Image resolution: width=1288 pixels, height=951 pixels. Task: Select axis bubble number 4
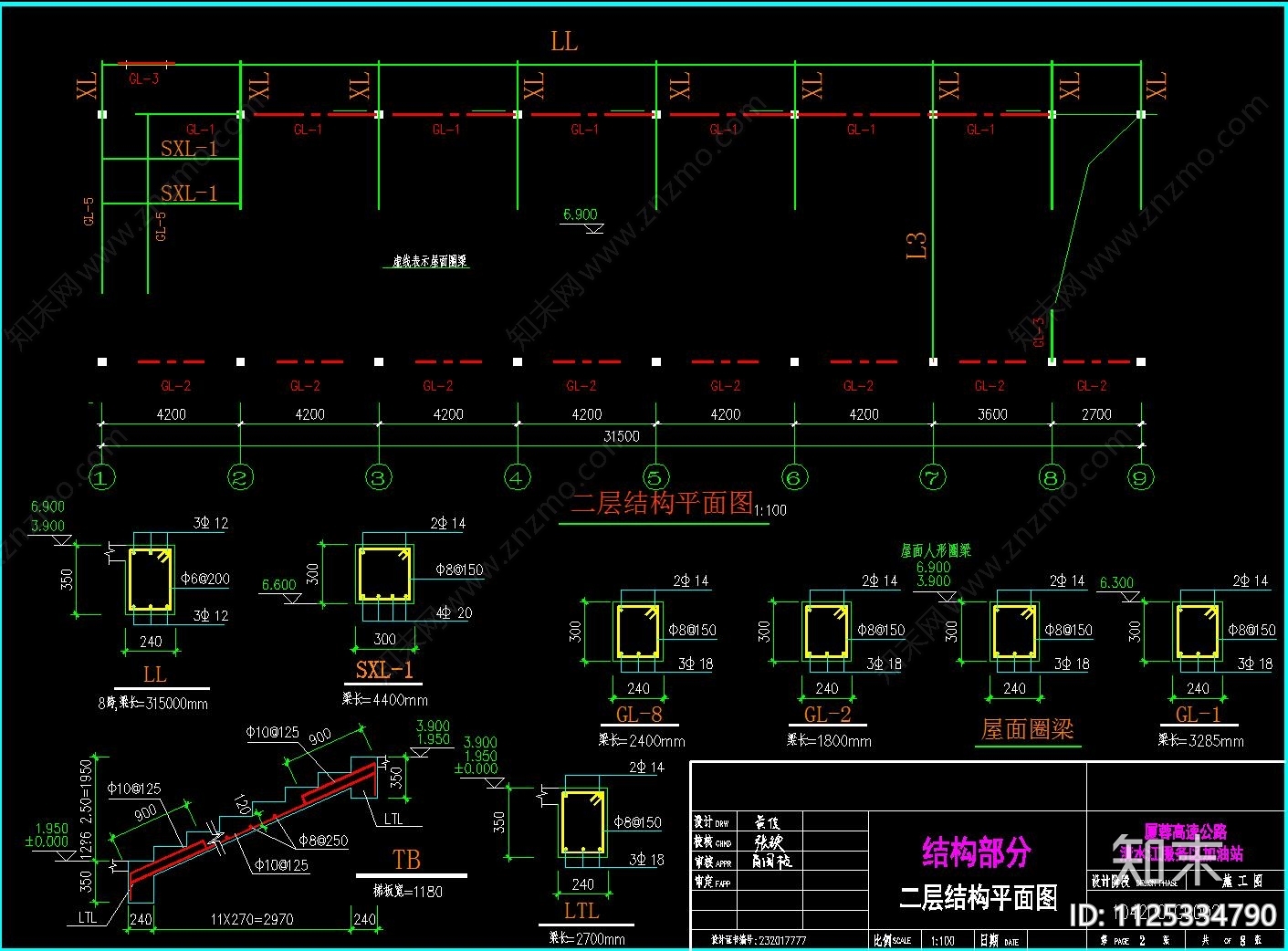coord(518,477)
